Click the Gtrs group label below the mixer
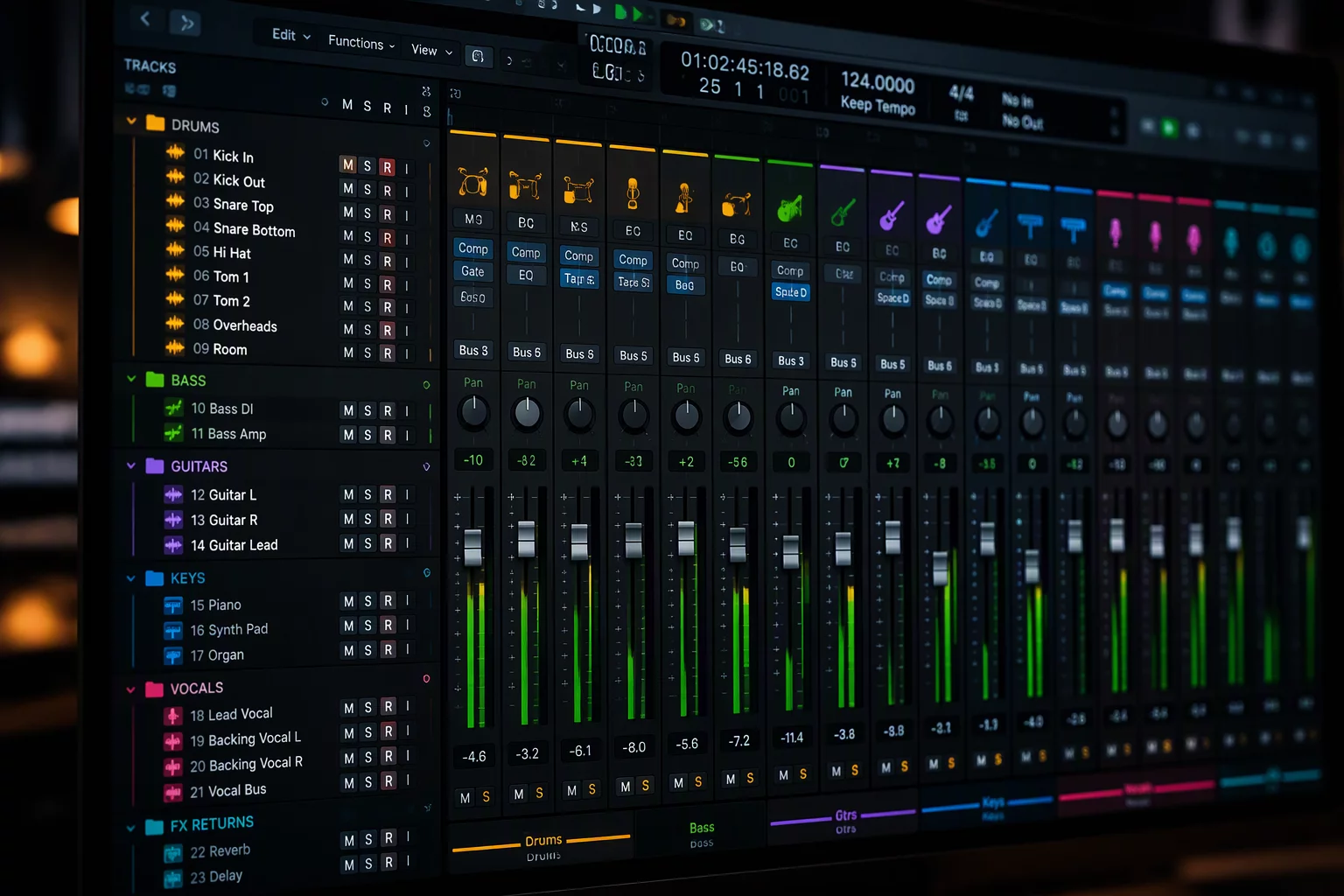The image size is (1344, 896). coord(845,815)
